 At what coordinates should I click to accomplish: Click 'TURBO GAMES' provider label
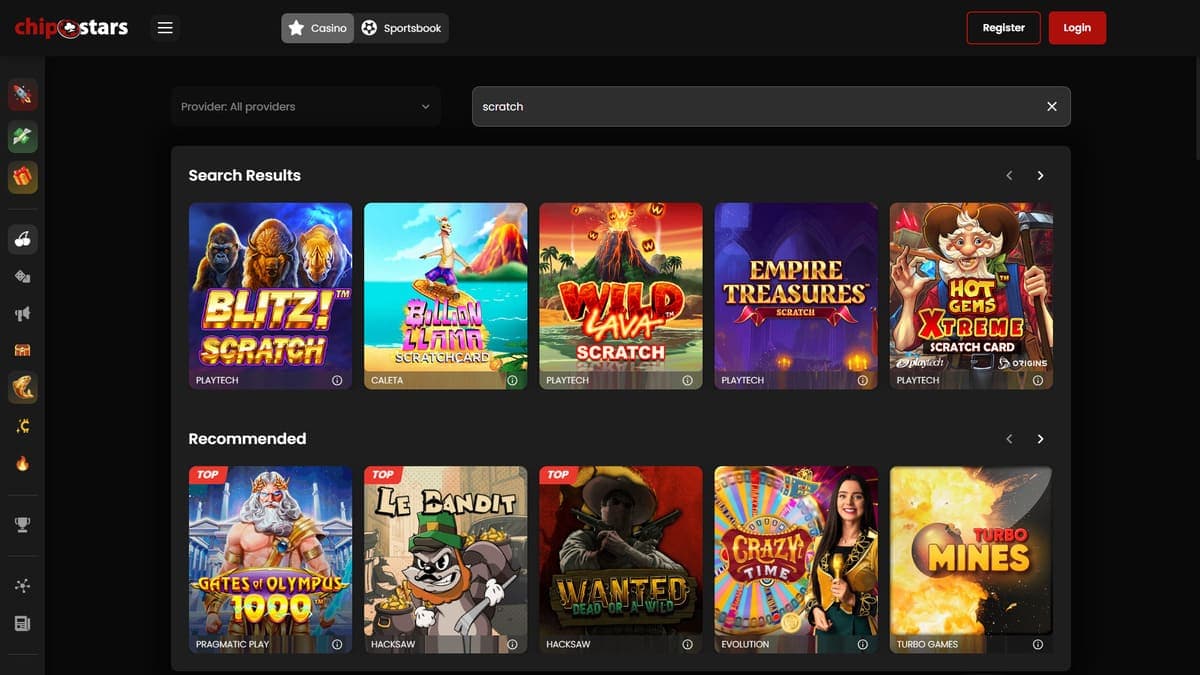pos(927,645)
